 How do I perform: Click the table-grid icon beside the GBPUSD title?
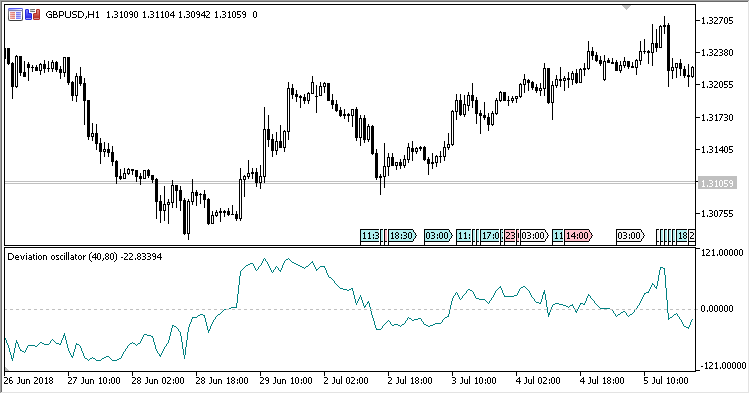tap(15, 15)
